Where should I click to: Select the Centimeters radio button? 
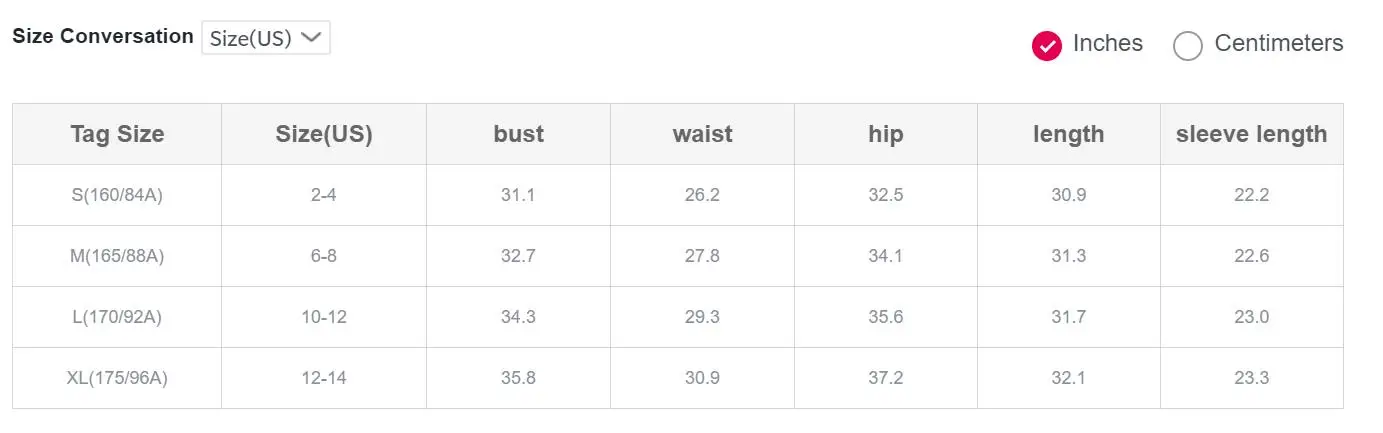[x=1187, y=45]
